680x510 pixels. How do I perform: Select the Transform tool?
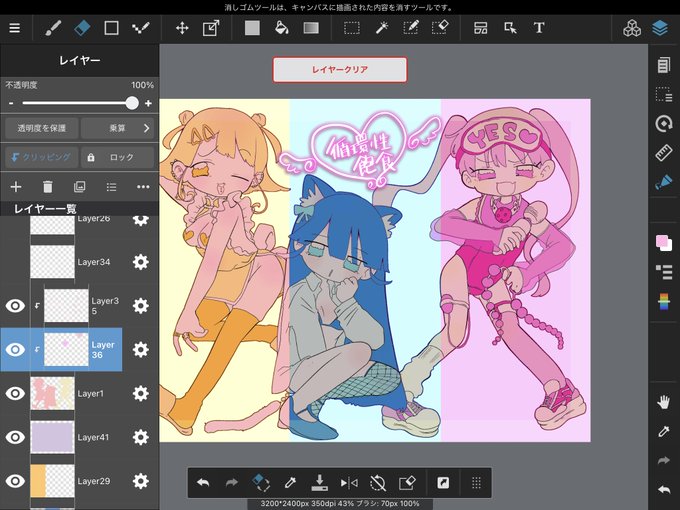211,28
